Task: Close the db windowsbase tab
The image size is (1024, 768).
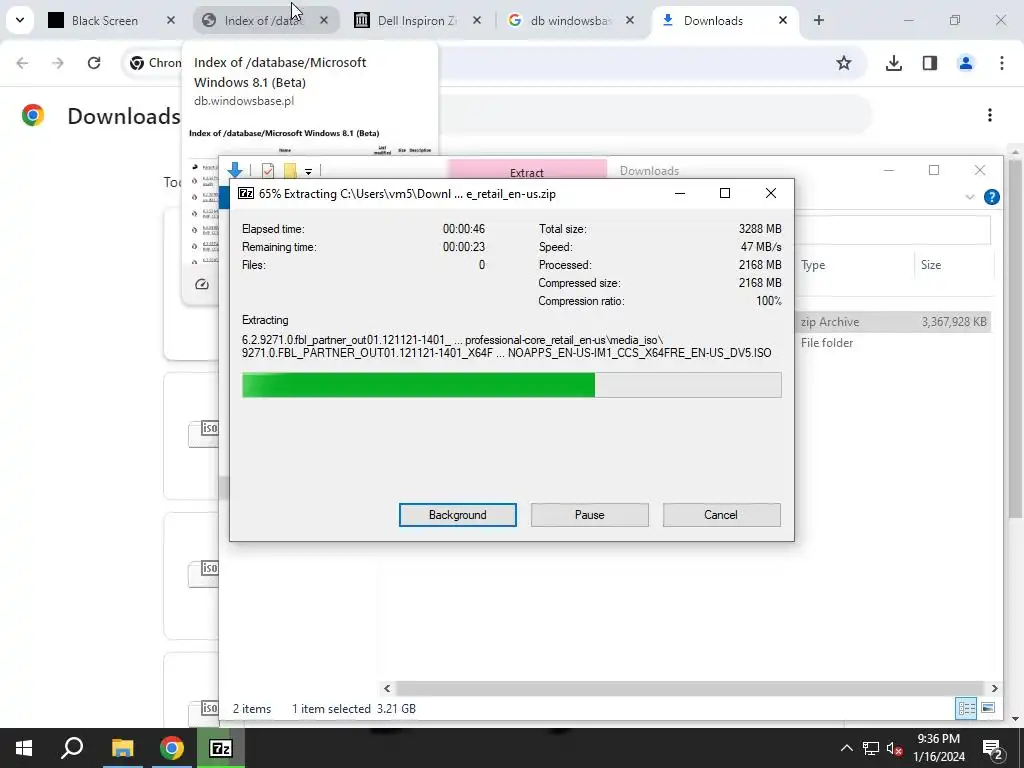Action: pyautogui.click(x=630, y=21)
